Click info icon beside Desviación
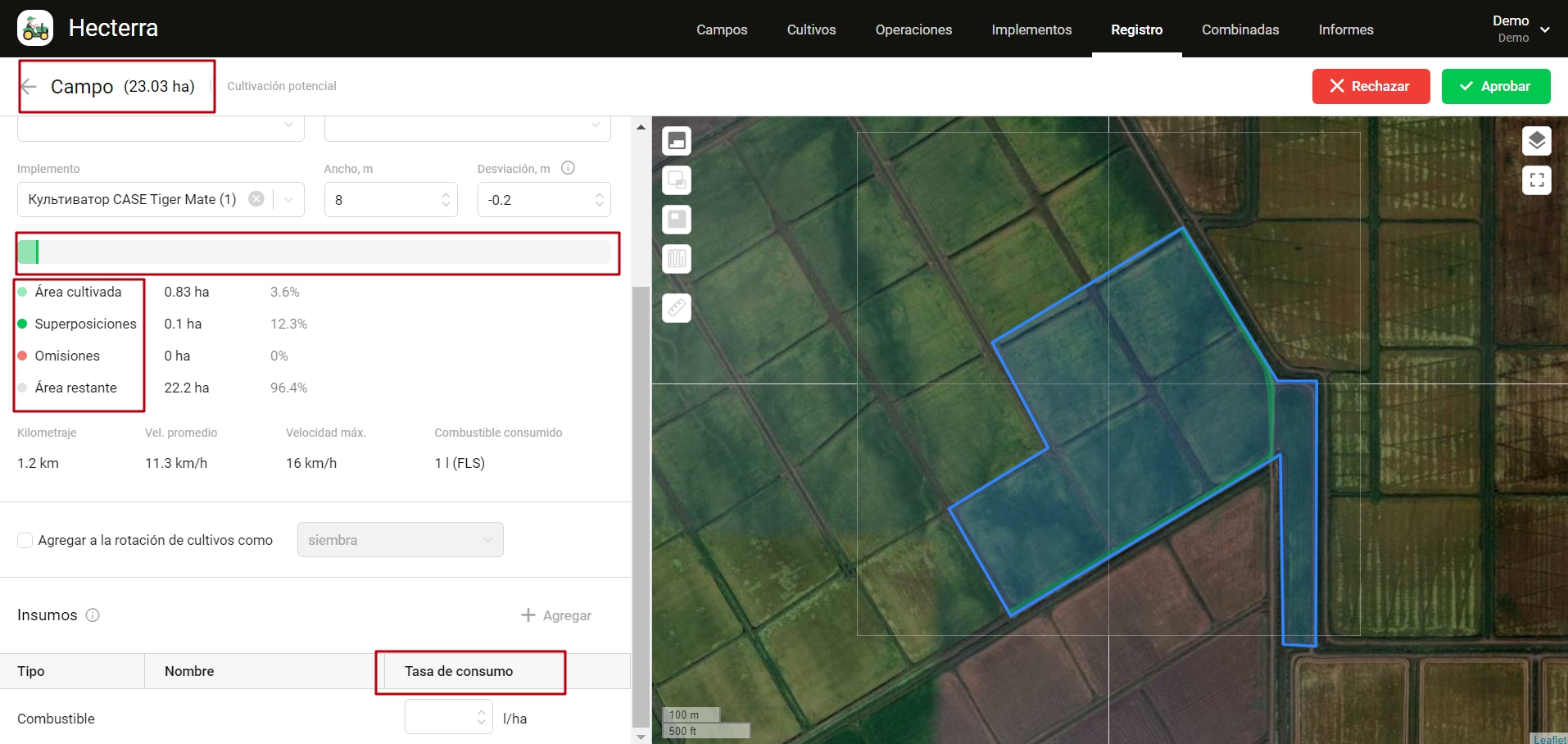The height and width of the screenshot is (744, 1568). pyautogui.click(x=568, y=168)
